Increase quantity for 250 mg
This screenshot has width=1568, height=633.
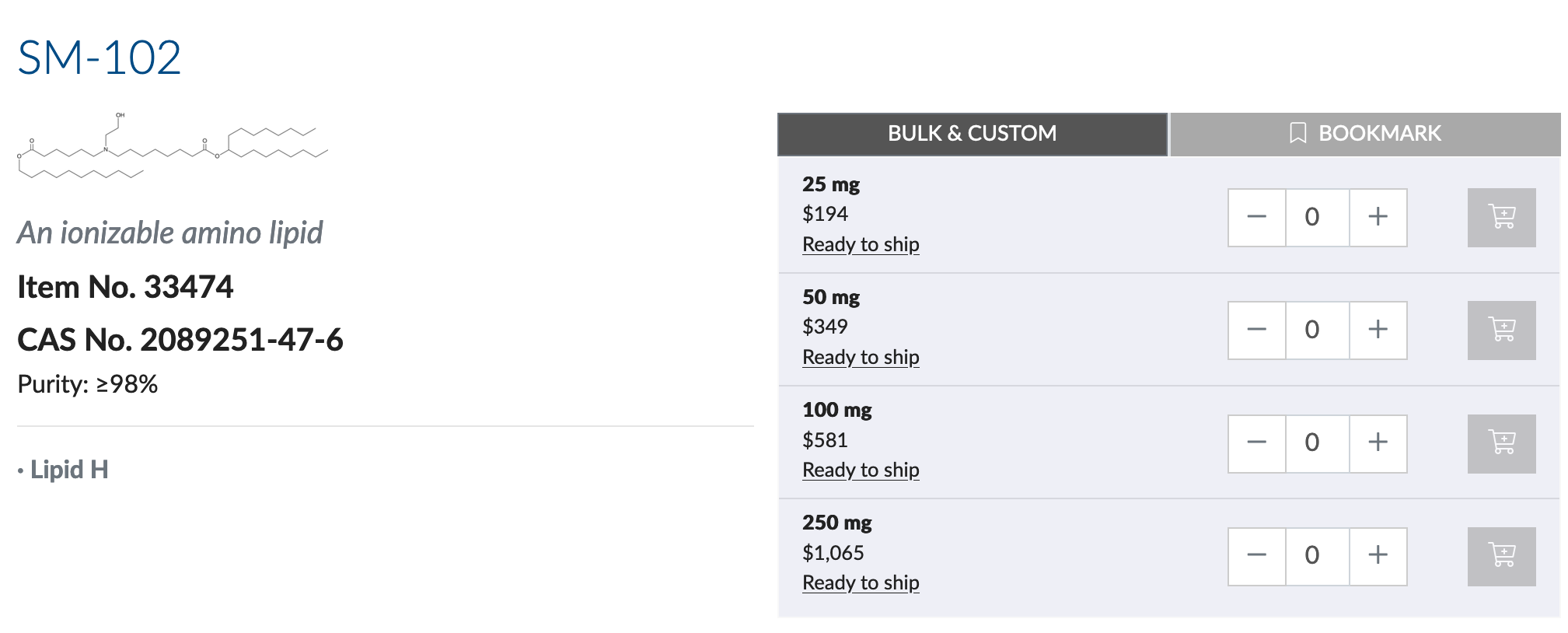(x=1378, y=557)
